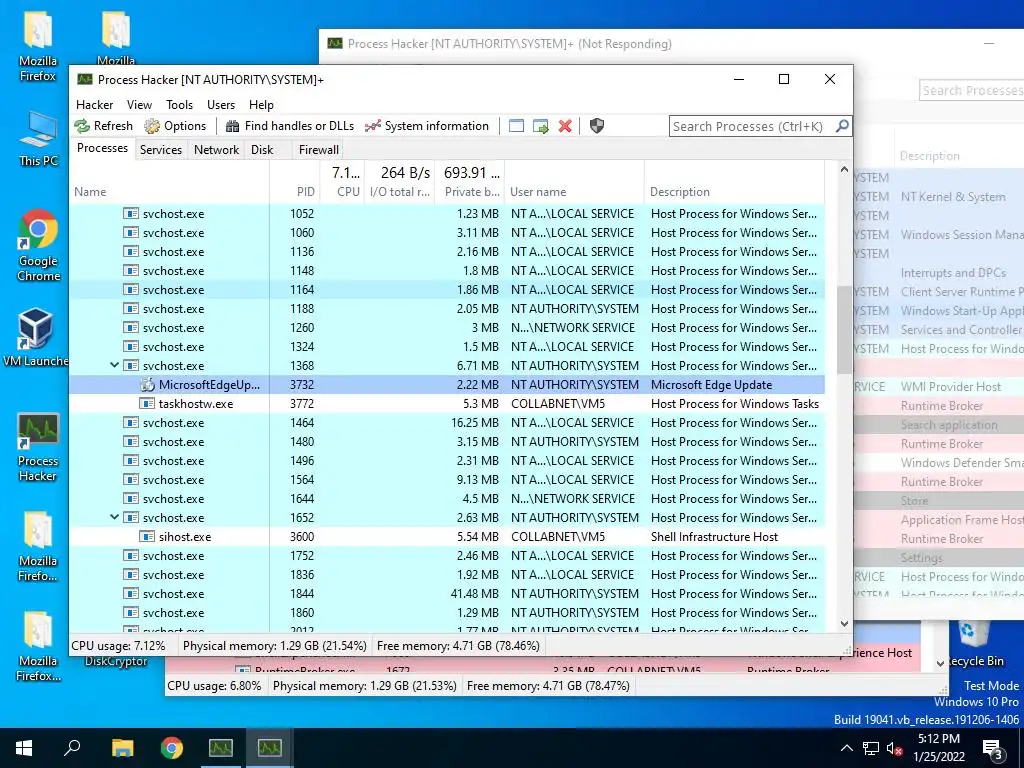The width and height of the screenshot is (1024, 768).
Task: Click the network tray icon
Action: pyautogui.click(x=871, y=748)
